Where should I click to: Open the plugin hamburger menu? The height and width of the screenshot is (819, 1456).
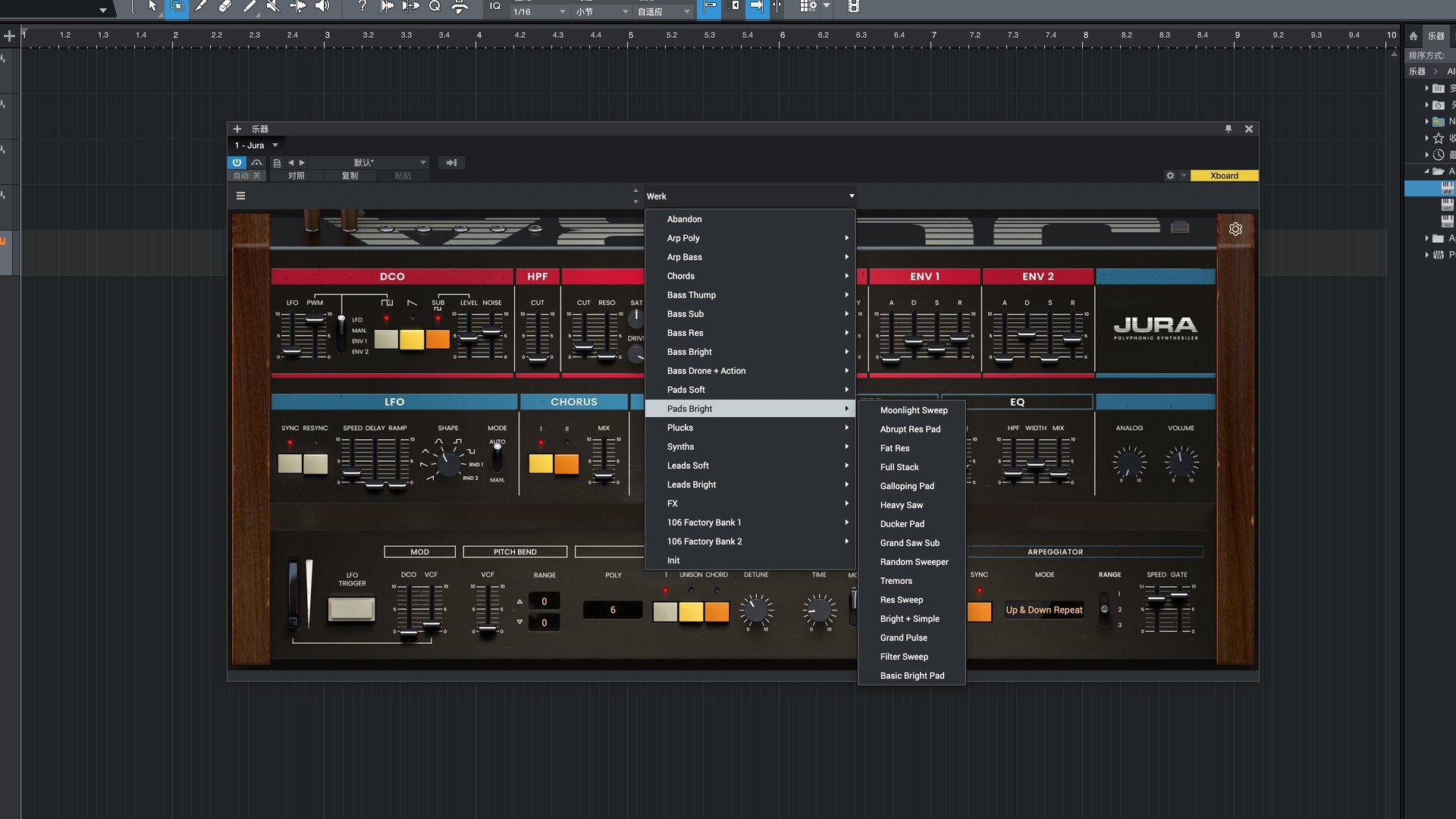point(240,196)
